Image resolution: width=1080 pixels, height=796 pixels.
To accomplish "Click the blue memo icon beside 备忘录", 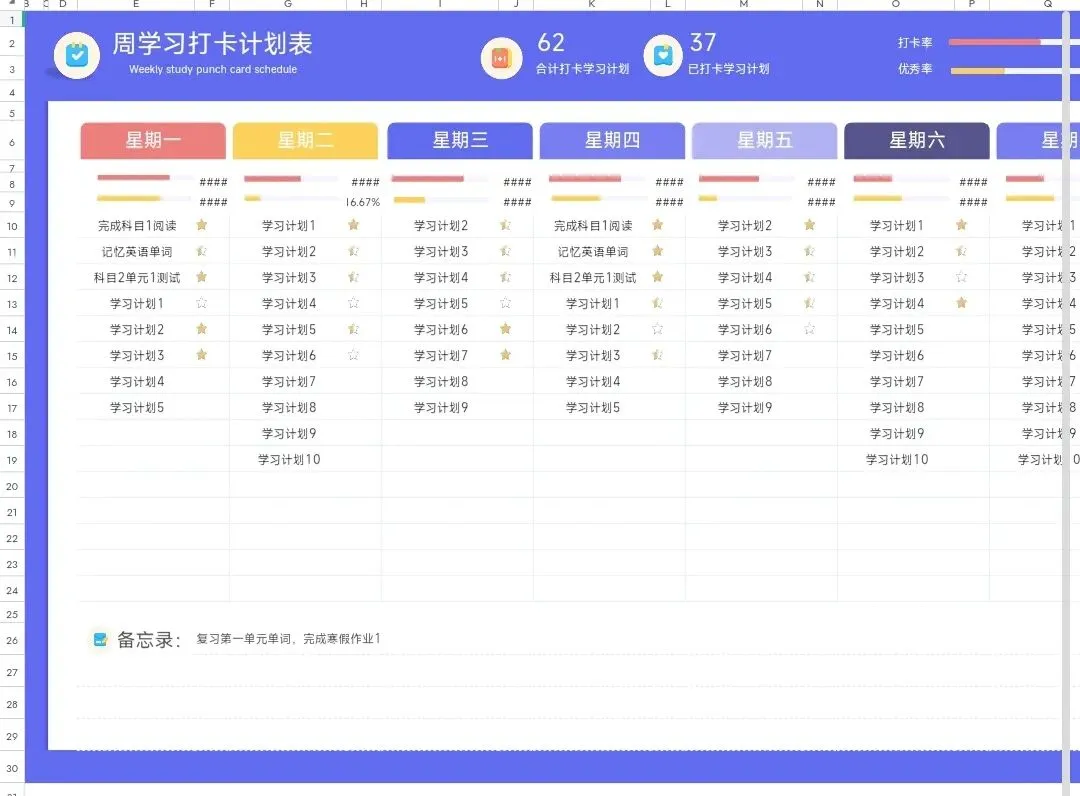I will [100, 640].
